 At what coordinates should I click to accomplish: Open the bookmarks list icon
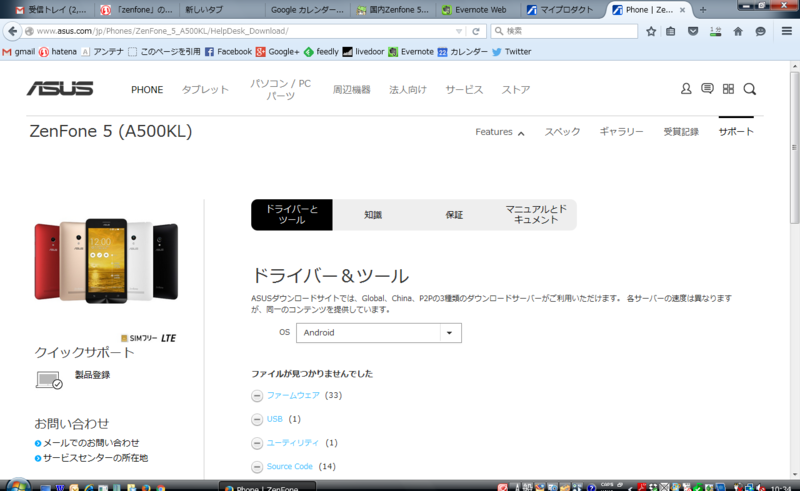tap(670, 31)
